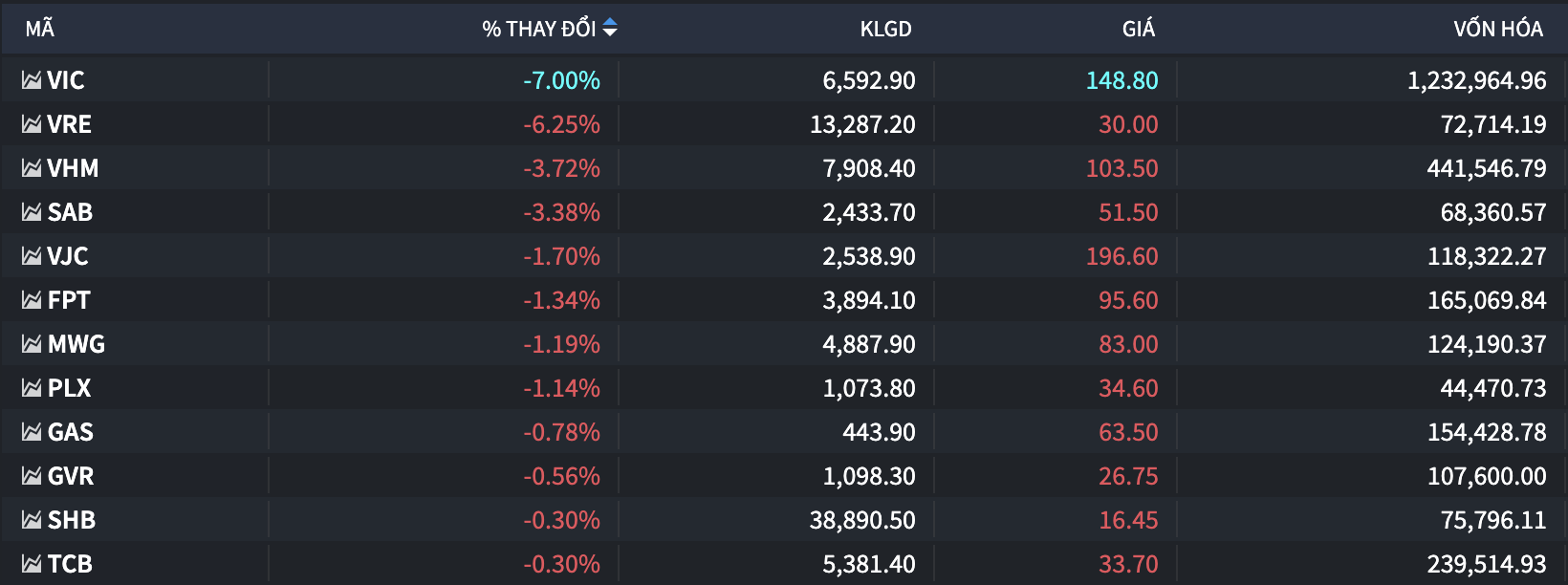Viewport: 1568px width, 585px height.
Task: Open the chart icon for PLX
Action: click(x=32, y=388)
